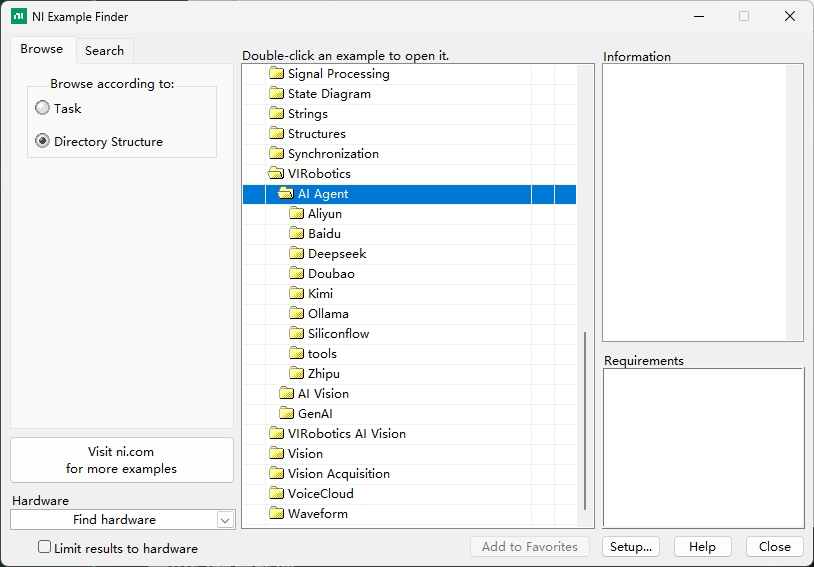
Task: Click the NI logo in title bar
Action: click(x=18, y=17)
